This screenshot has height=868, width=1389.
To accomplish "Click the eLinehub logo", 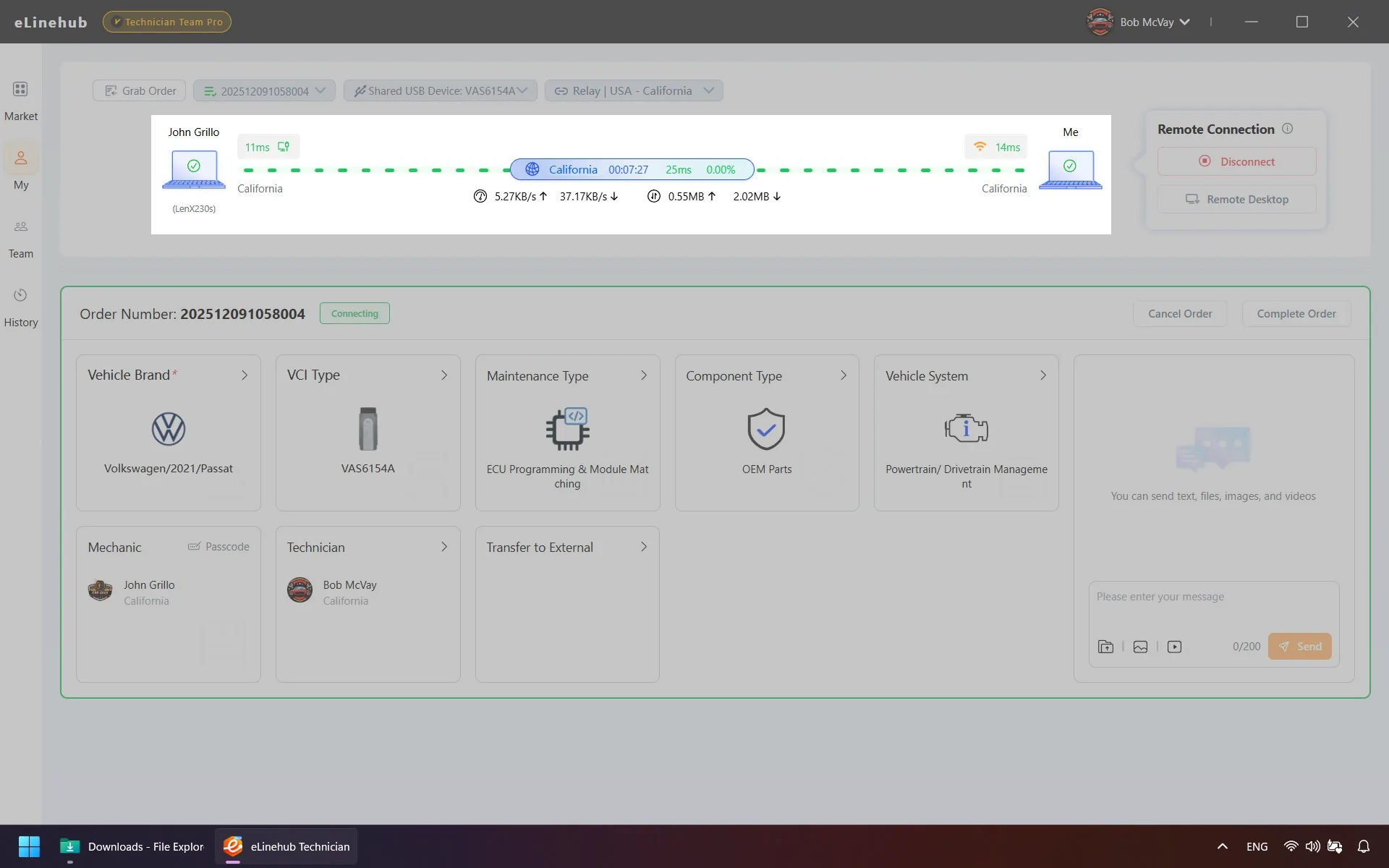I will 51,22.
